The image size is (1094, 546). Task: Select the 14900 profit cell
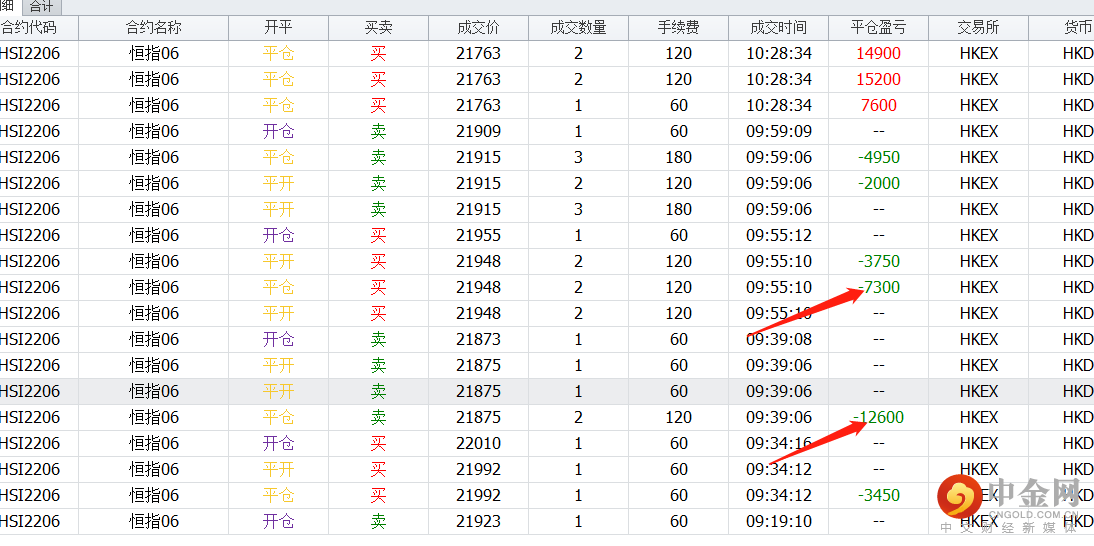click(878, 54)
